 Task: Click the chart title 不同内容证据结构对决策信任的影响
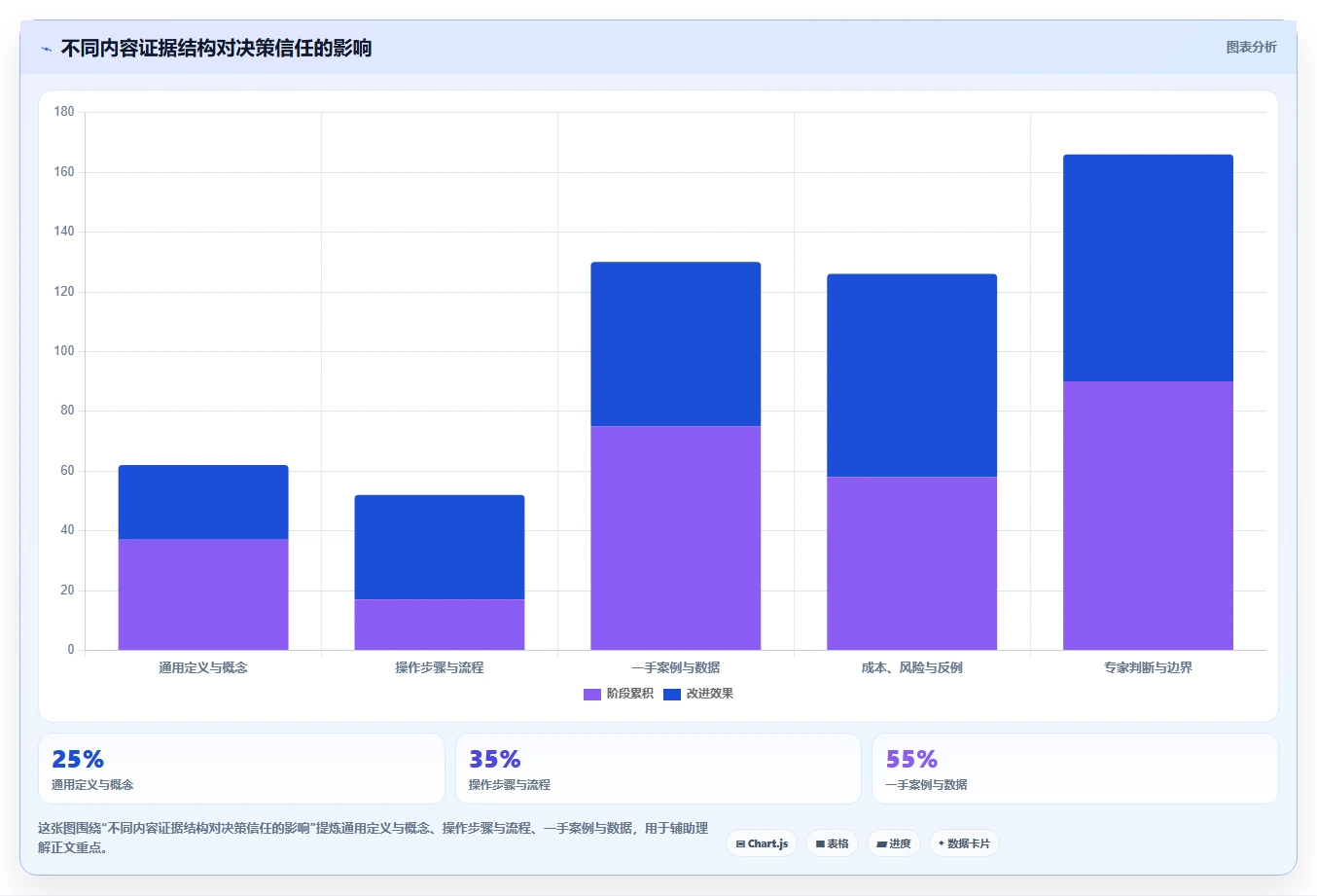pyautogui.click(x=216, y=48)
